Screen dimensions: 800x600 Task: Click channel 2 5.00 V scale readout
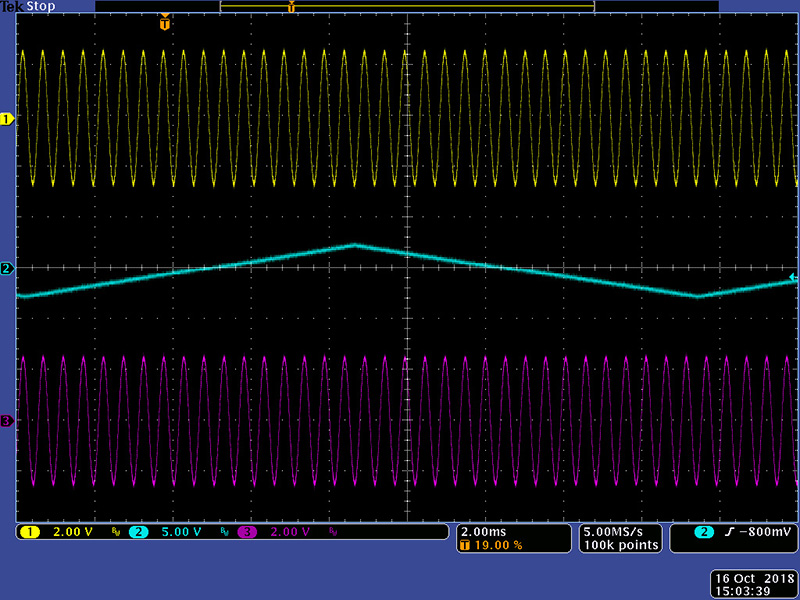coord(182,532)
